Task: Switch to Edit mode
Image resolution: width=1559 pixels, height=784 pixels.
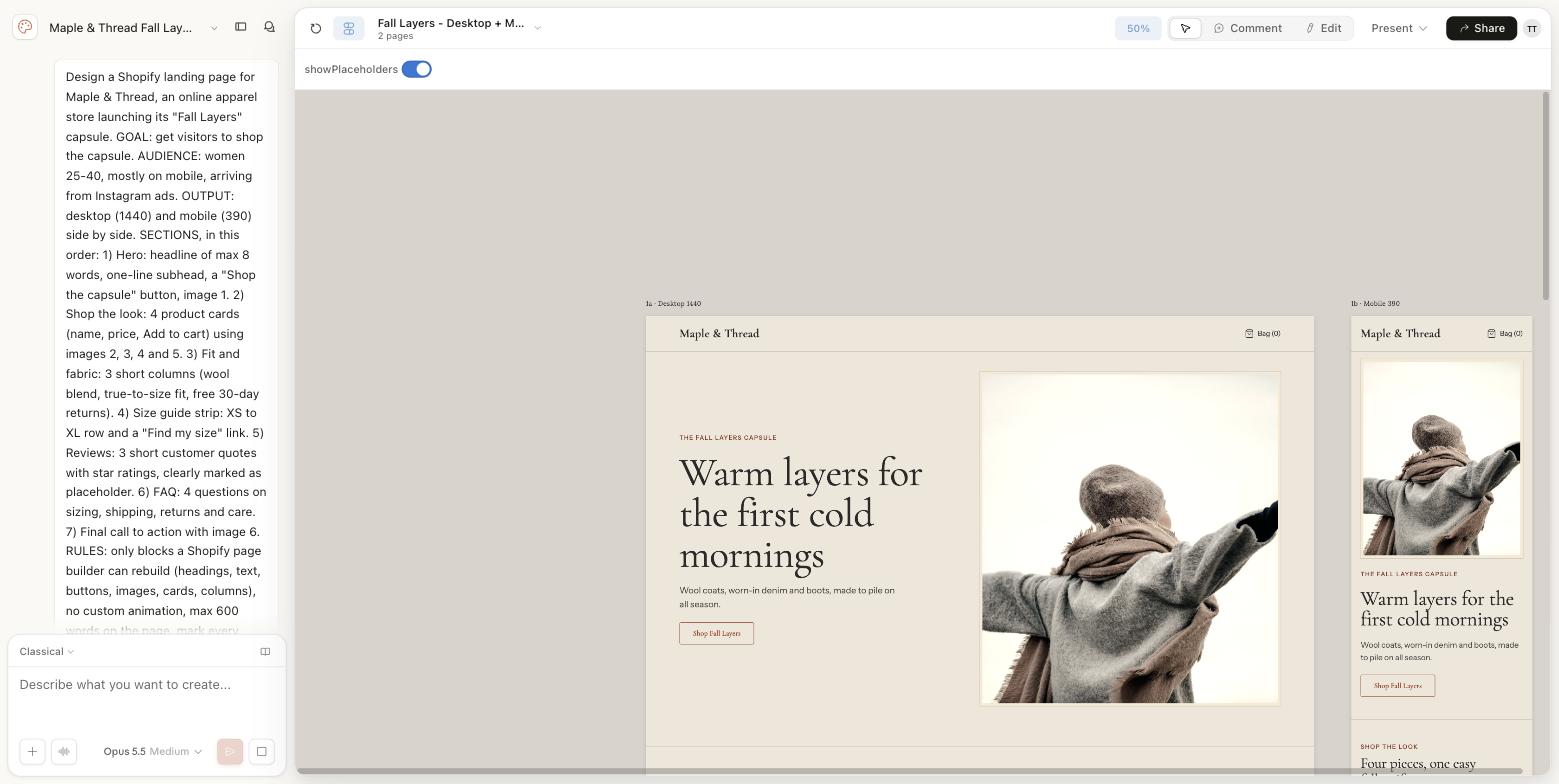Action: [1323, 28]
